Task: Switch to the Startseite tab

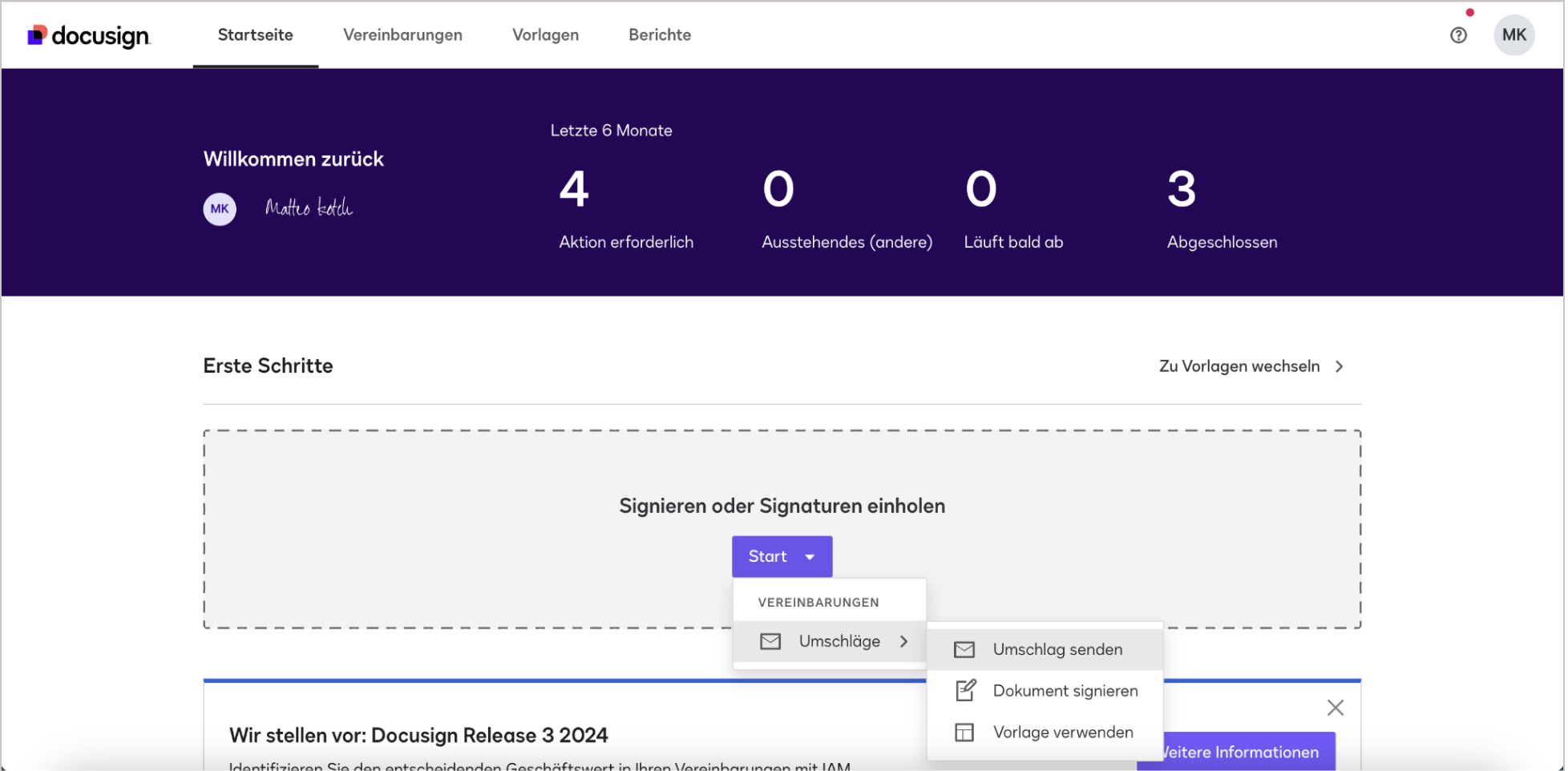Action: [x=256, y=35]
